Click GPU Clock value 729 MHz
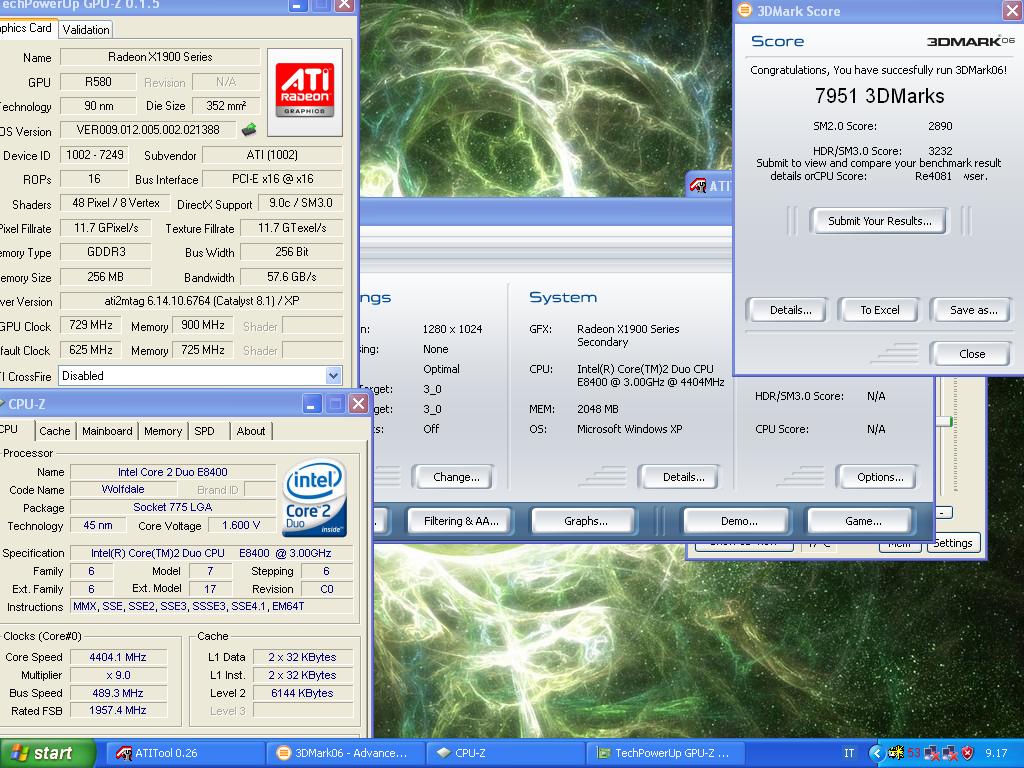Image resolution: width=1024 pixels, height=768 pixels. 91,325
